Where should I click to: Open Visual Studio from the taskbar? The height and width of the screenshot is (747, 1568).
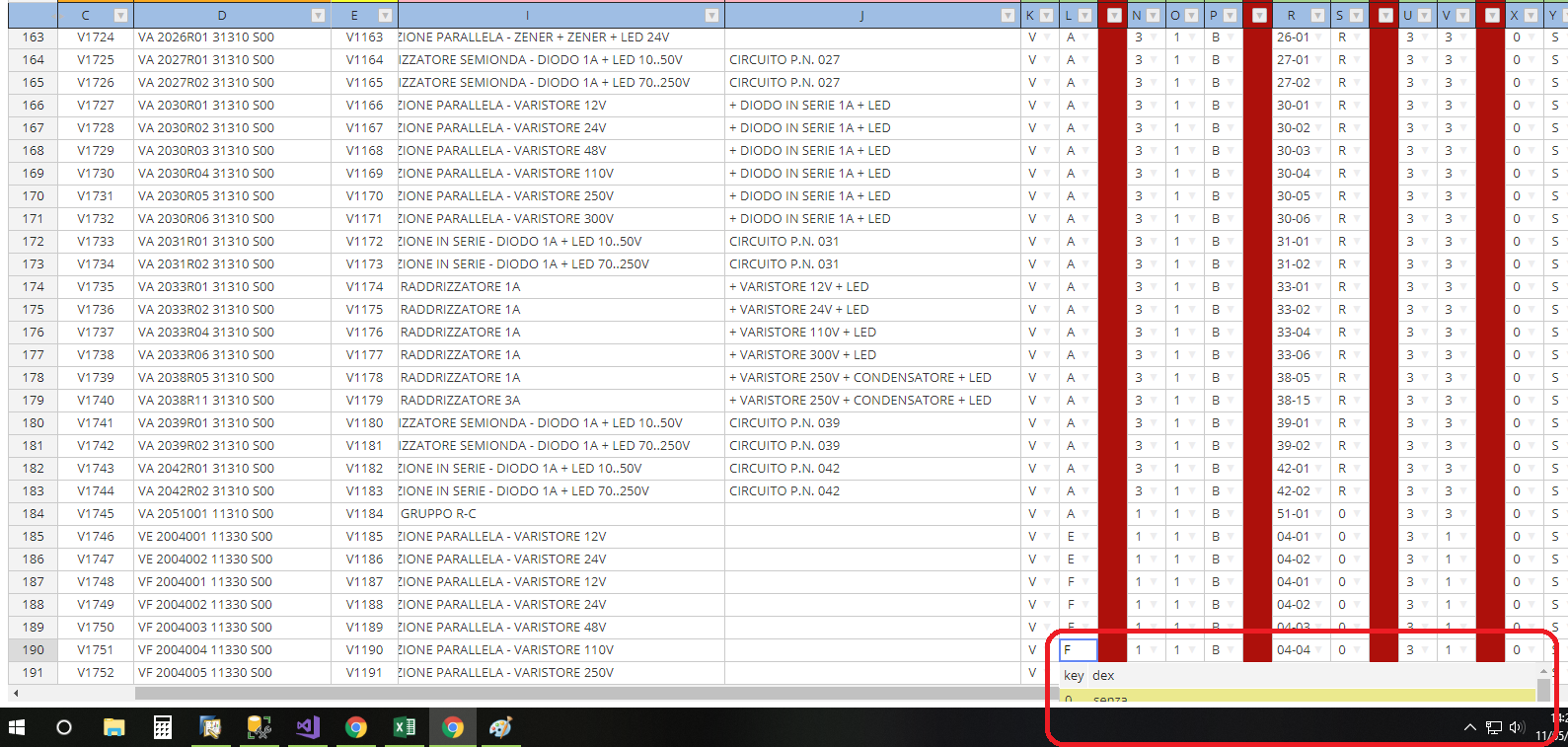[x=308, y=727]
